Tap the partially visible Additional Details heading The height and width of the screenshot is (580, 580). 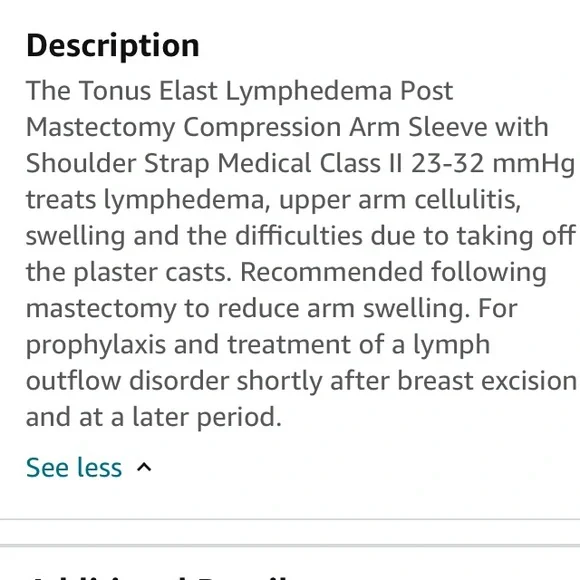tap(159, 576)
